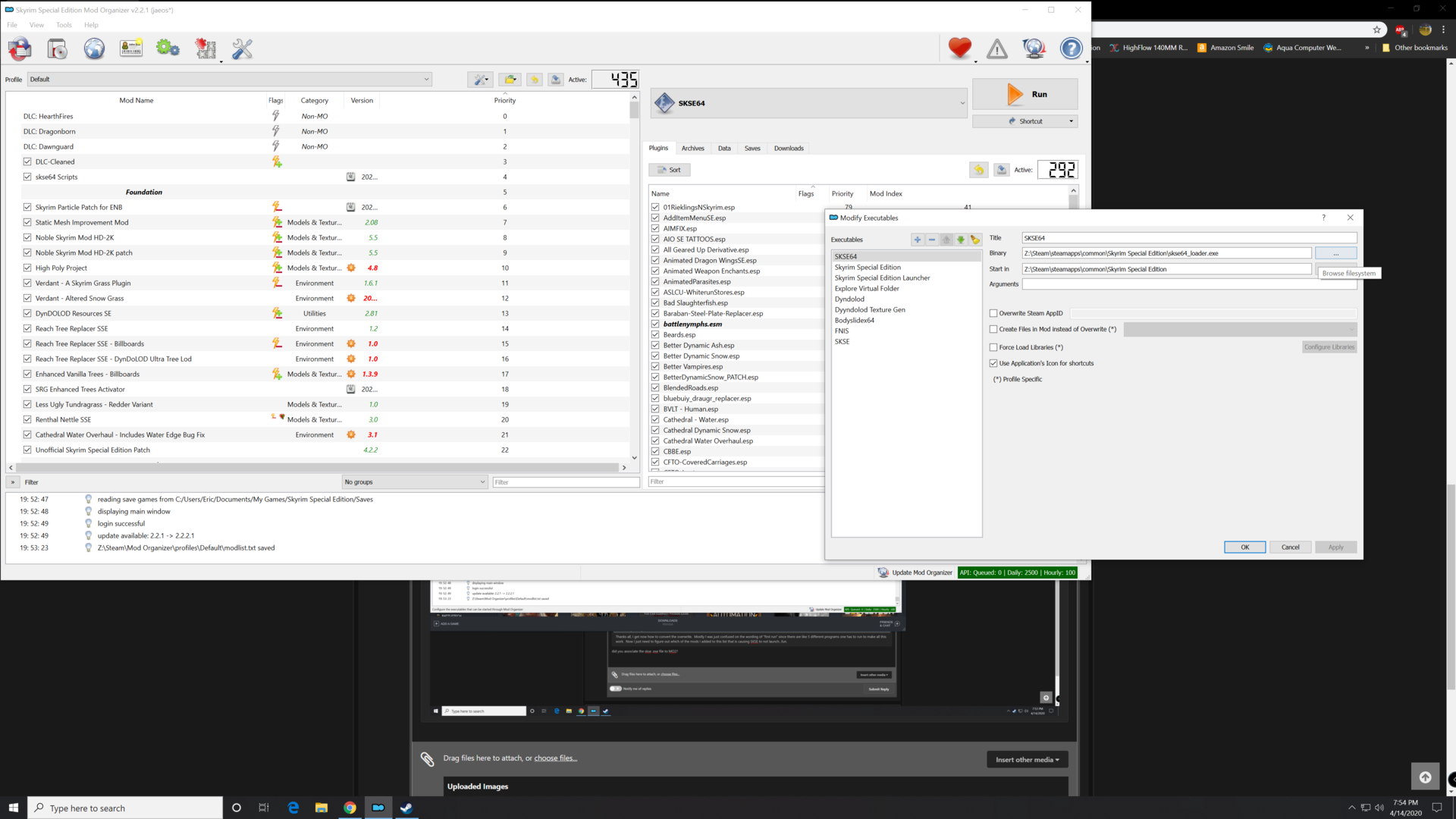Open Chrome from the Windows taskbar
Screen dimensions: 1456x819
pos(350,808)
